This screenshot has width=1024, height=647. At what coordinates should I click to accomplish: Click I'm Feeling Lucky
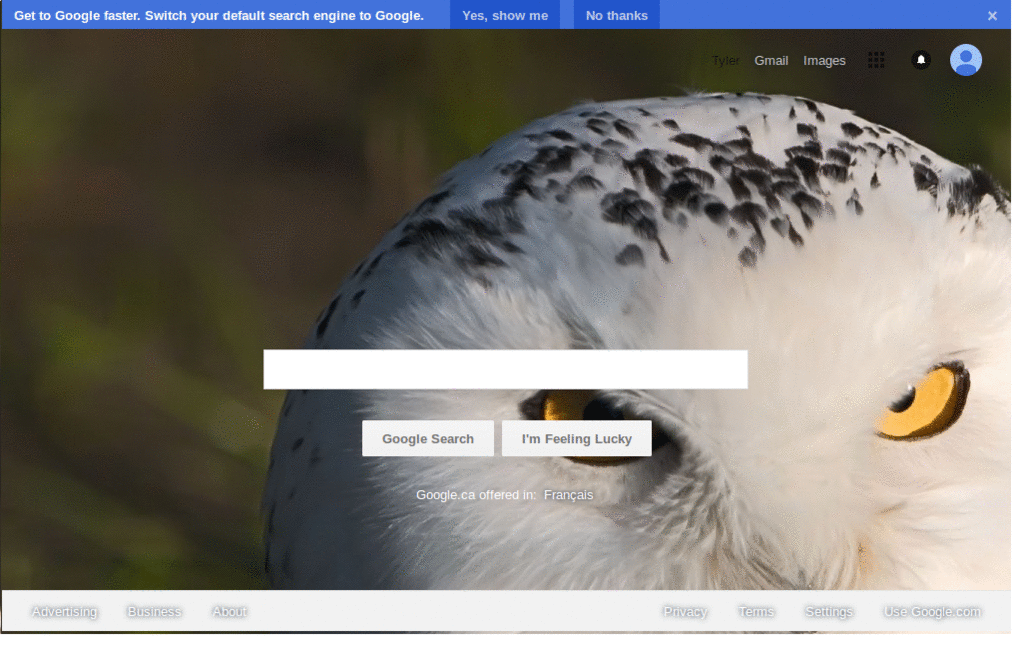click(577, 438)
